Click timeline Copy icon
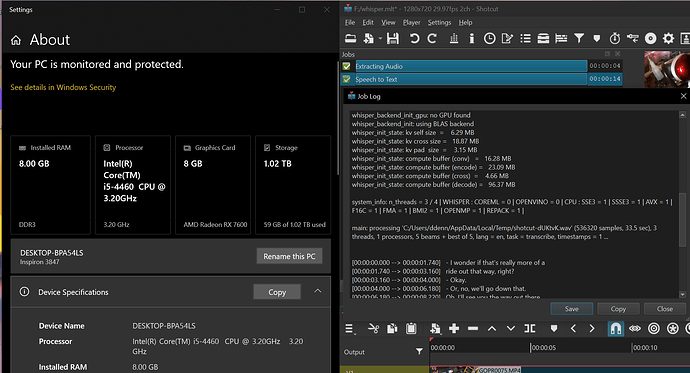Image resolution: width=690 pixels, height=373 pixels. (x=392, y=329)
